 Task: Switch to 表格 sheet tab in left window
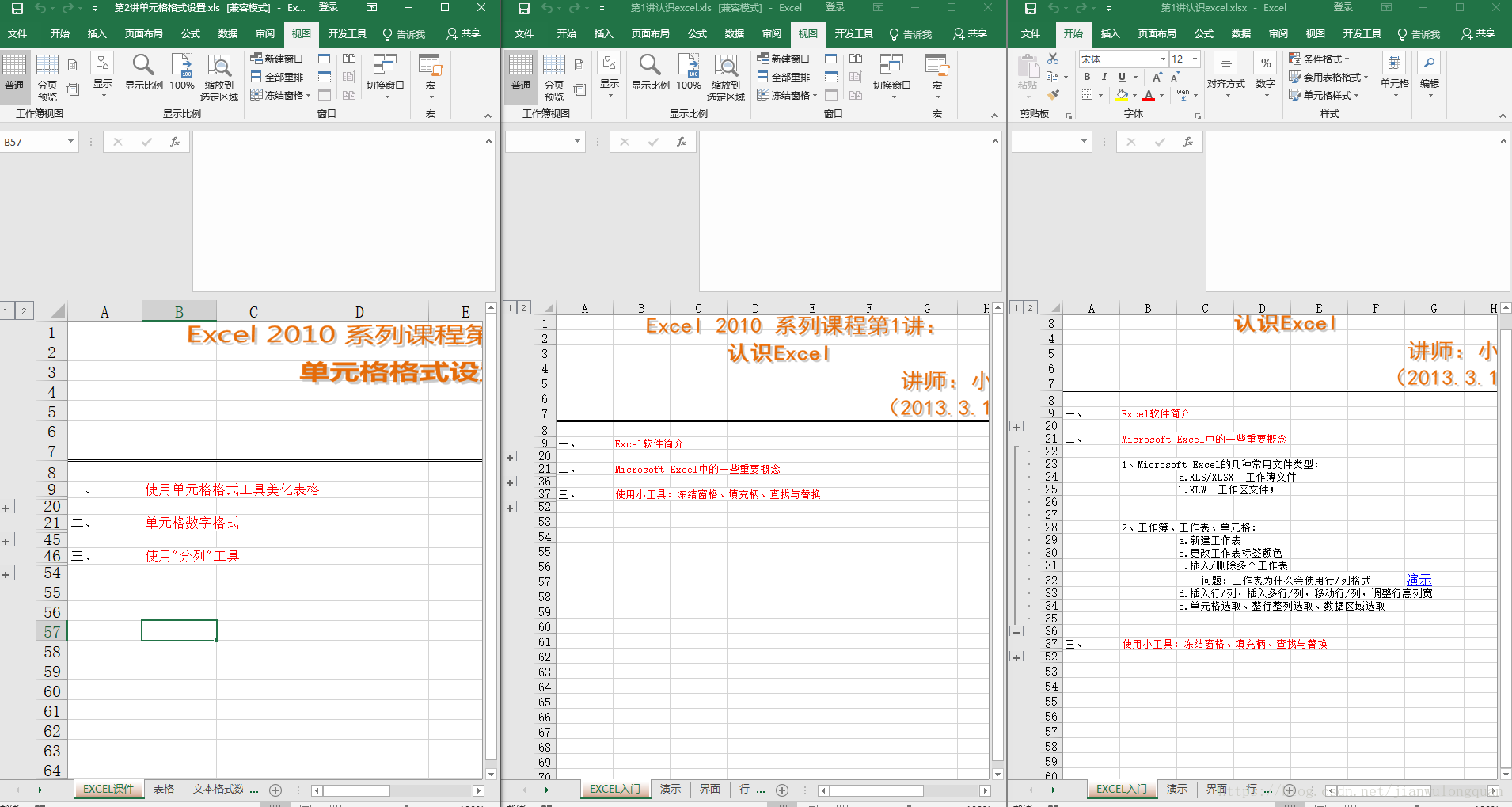click(x=164, y=790)
